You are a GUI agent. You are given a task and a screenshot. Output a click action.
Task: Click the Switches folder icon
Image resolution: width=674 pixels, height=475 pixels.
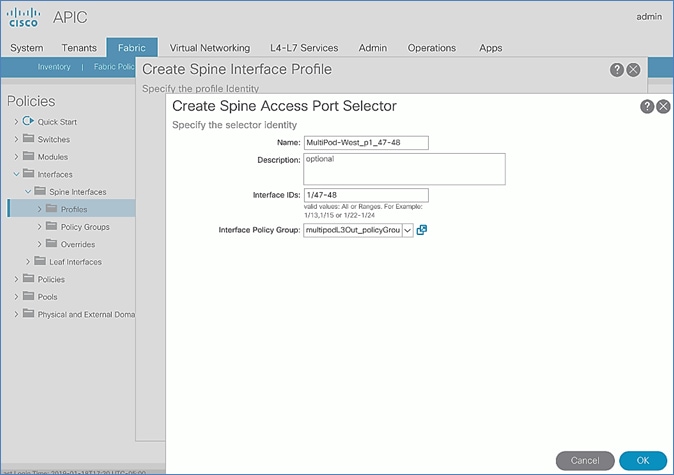(28, 138)
